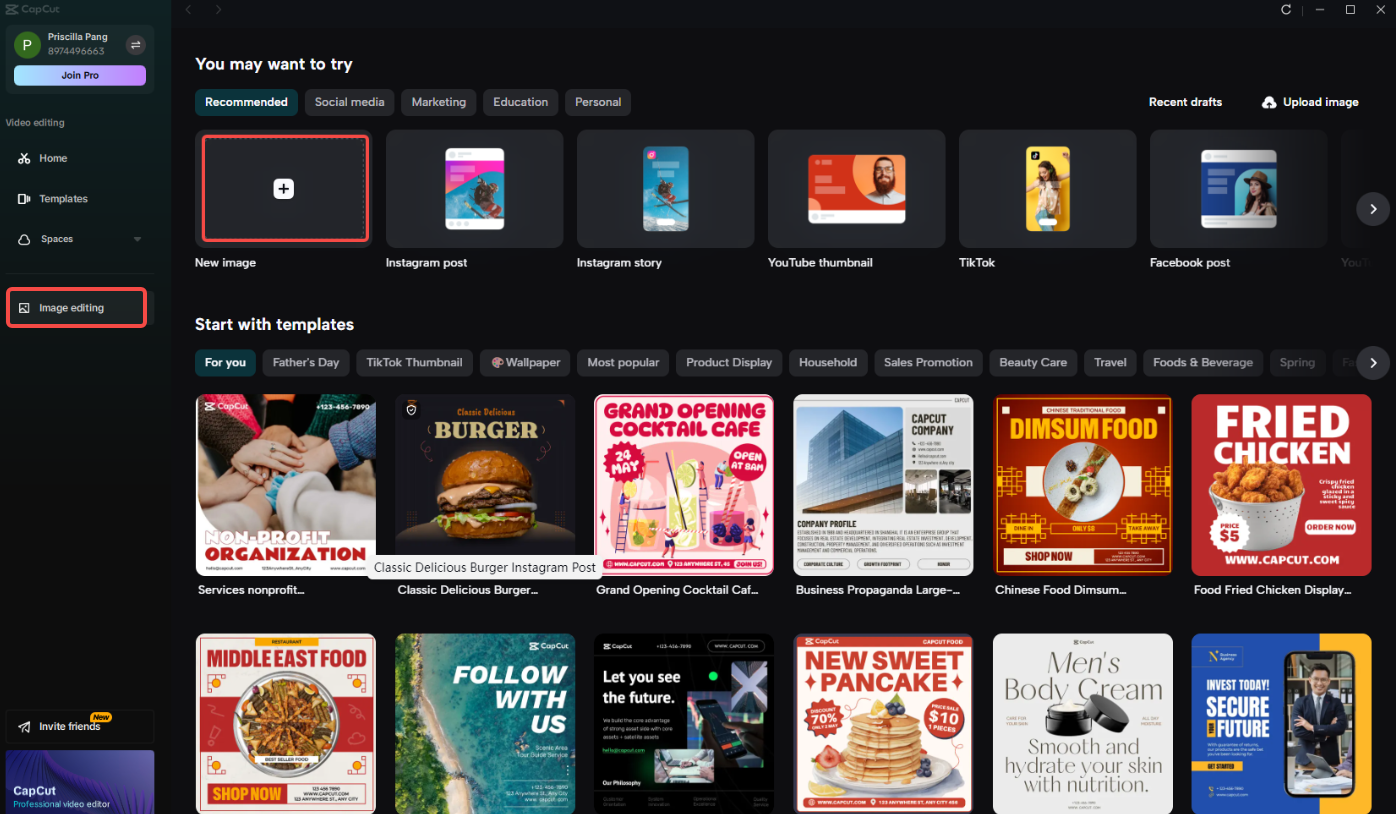Switch to the Marketing tab
The image size is (1396, 814).
(x=439, y=102)
